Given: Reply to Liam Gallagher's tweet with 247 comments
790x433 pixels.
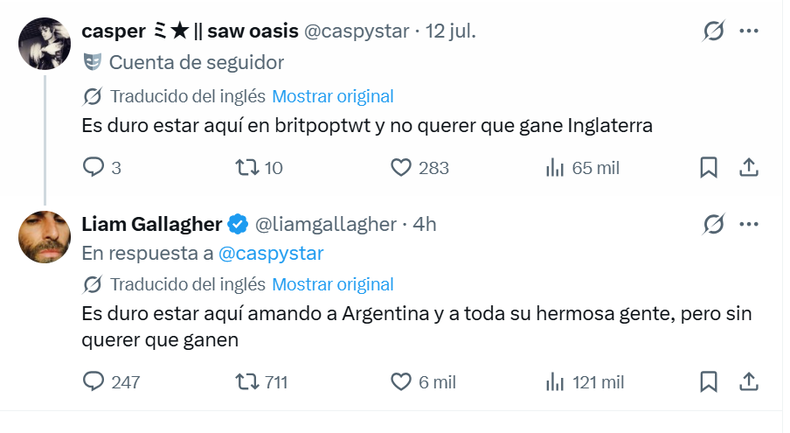Looking at the screenshot, I should (111, 382).
